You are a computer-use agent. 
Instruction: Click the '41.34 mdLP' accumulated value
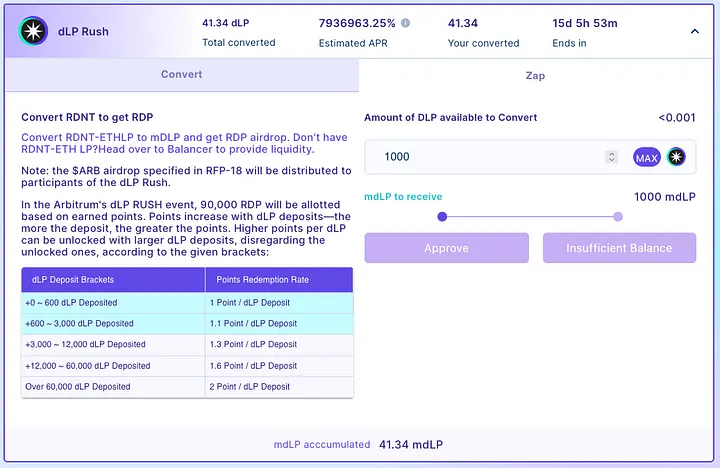(411, 445)
